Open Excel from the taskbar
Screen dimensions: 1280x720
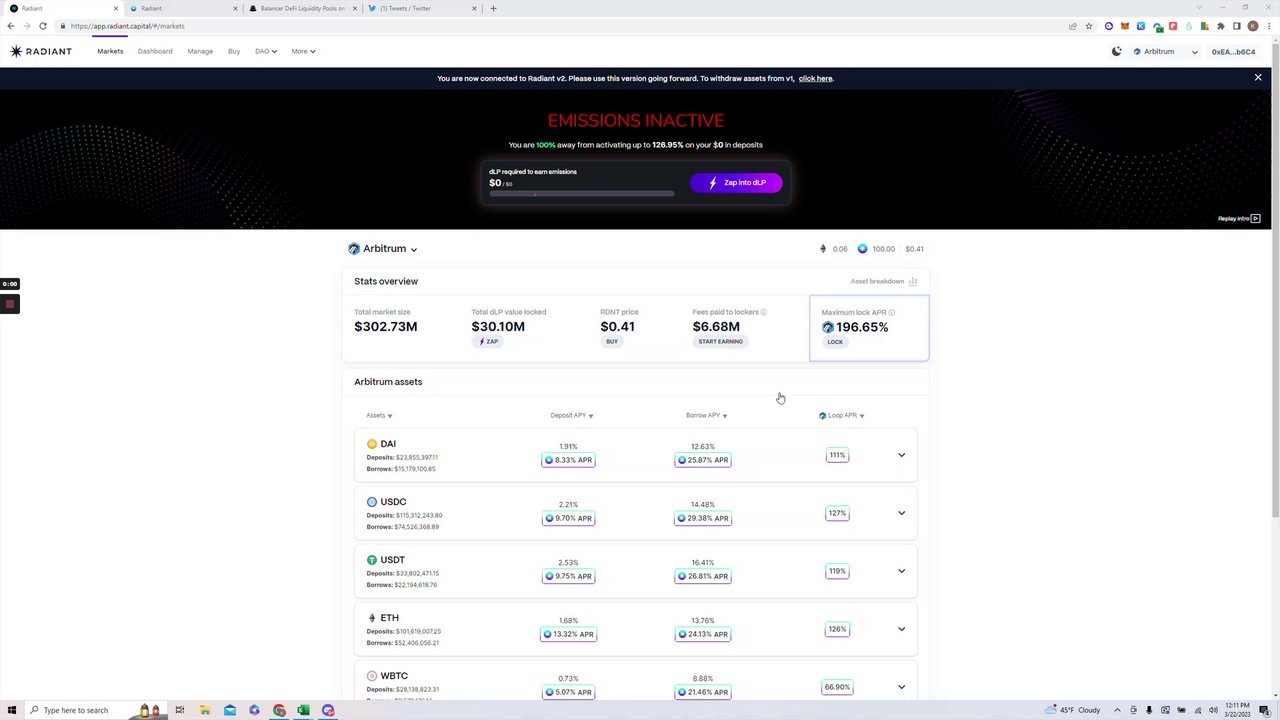point(303,710)
